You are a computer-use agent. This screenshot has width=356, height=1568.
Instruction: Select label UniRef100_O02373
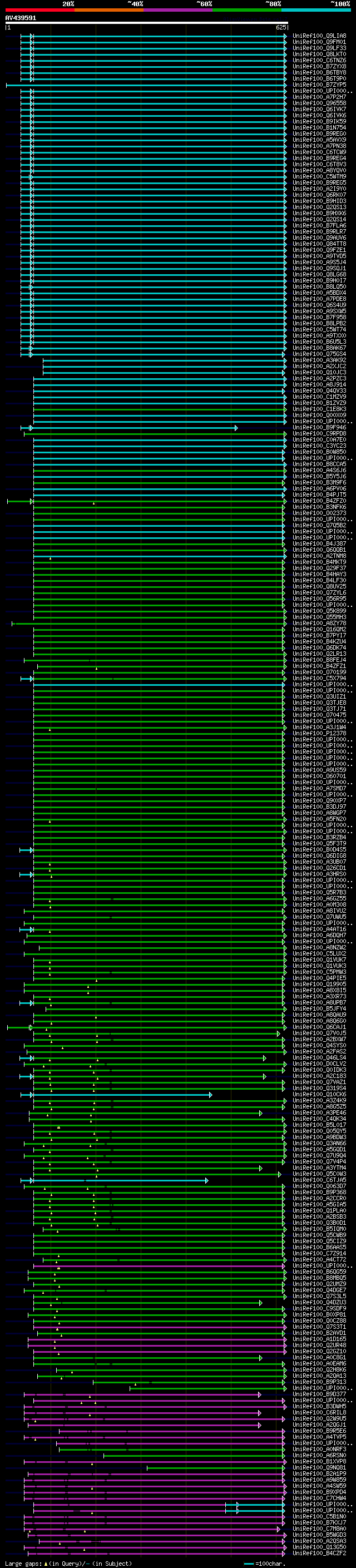click(x=319, y=513)
